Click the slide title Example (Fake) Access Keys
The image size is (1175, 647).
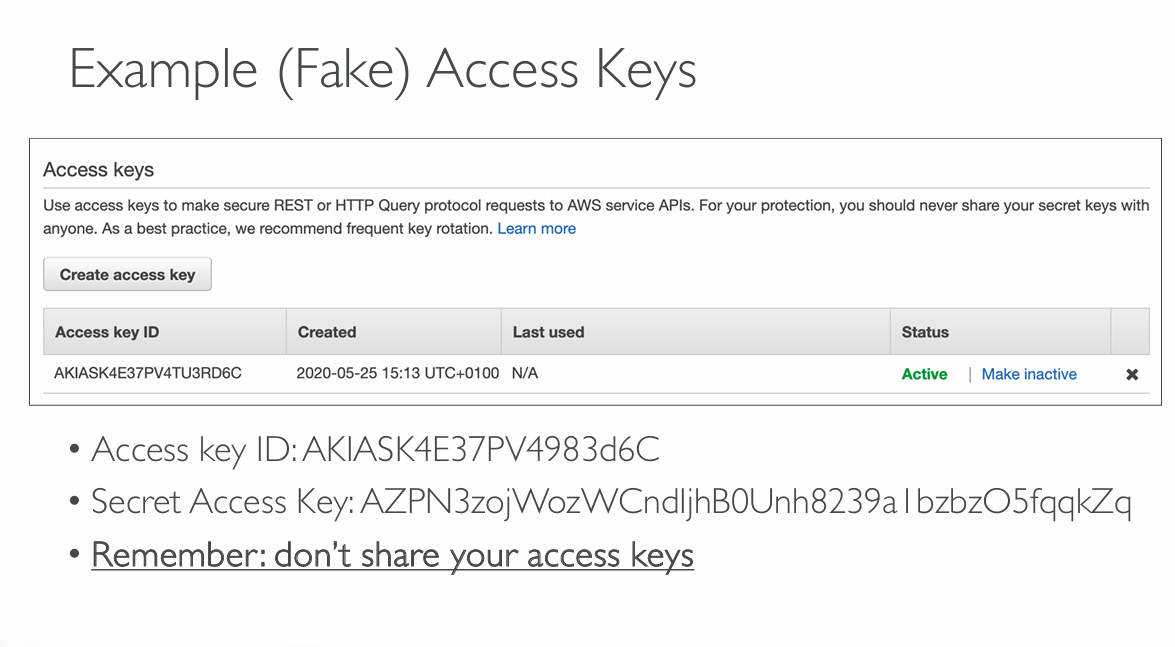[x=383, y=72]
